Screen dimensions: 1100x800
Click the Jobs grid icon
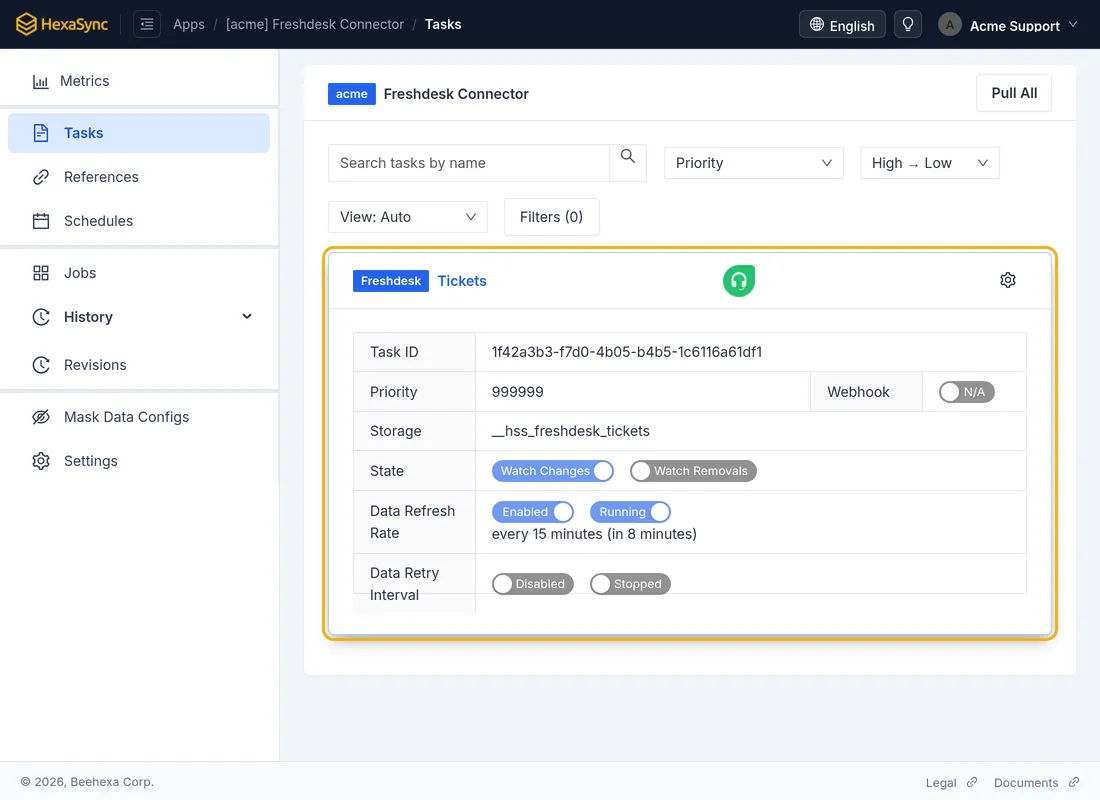41,273
